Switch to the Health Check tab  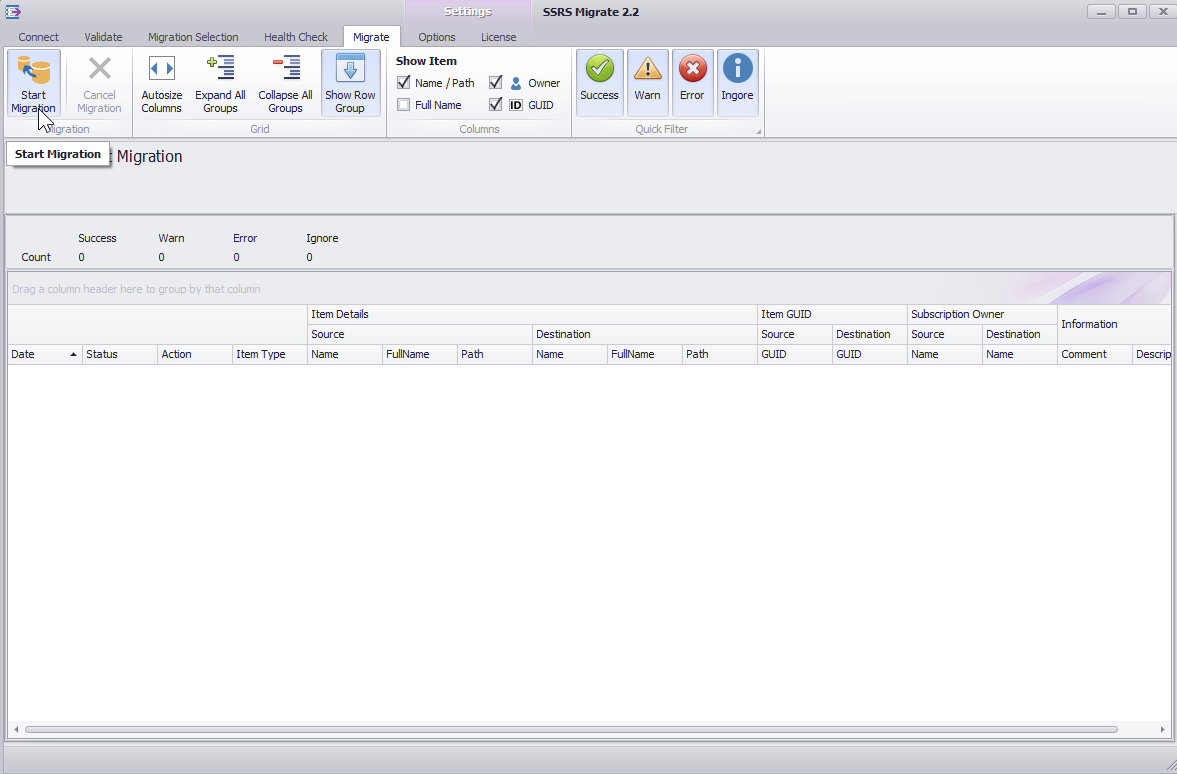tap(296, 37)
